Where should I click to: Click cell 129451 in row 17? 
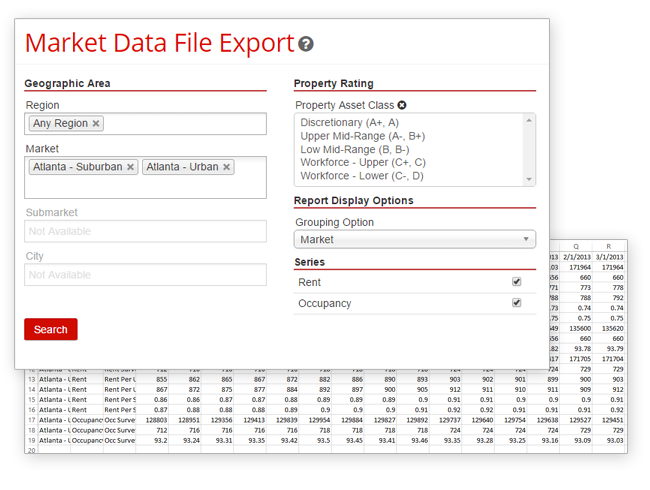[609, 420]
